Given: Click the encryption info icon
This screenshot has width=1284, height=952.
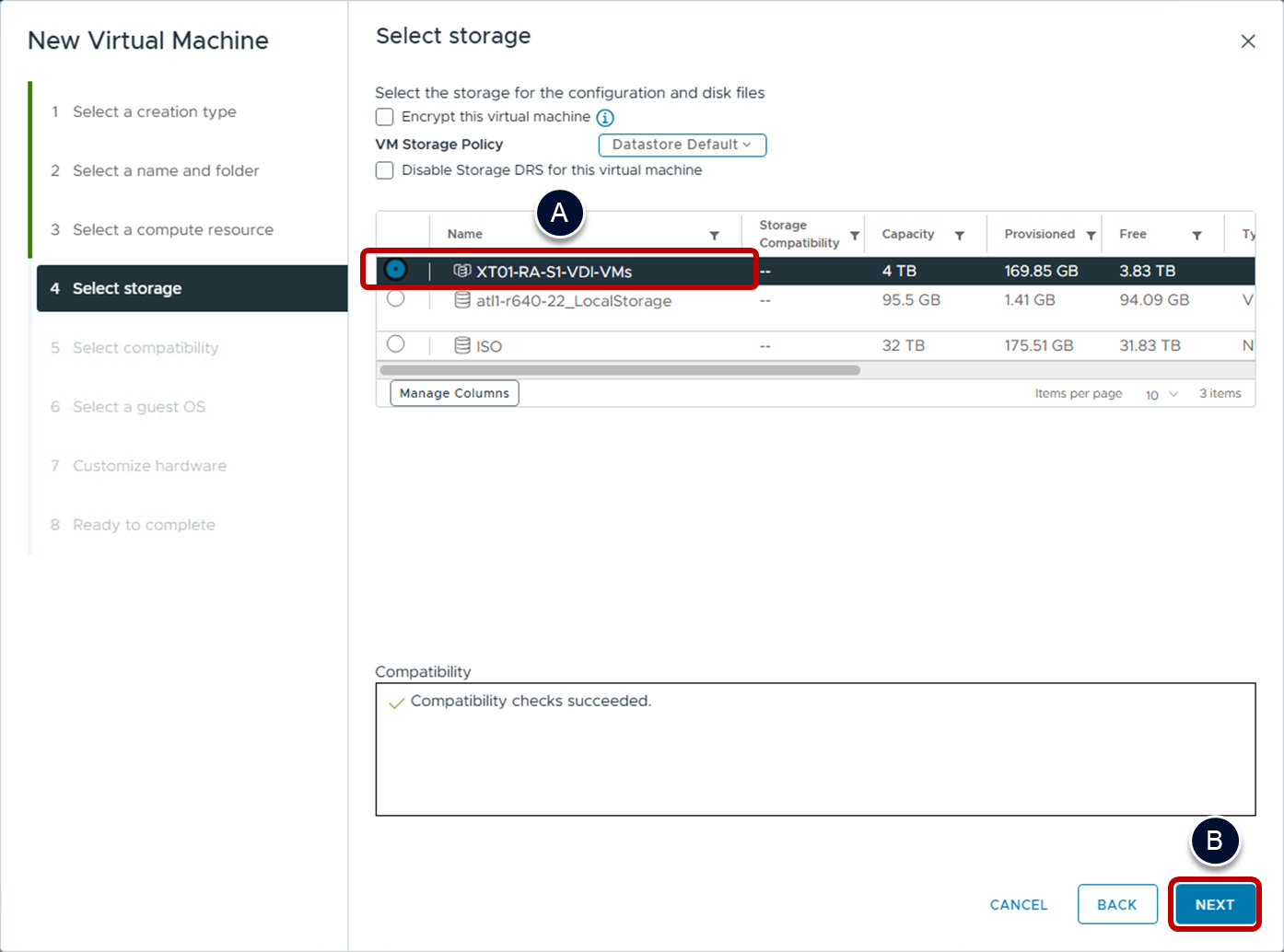Looking at the screenshot, I should [605, 118].
